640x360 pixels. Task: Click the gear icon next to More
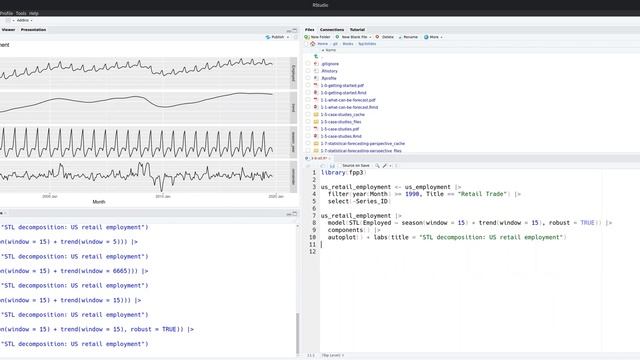(426, 37)
